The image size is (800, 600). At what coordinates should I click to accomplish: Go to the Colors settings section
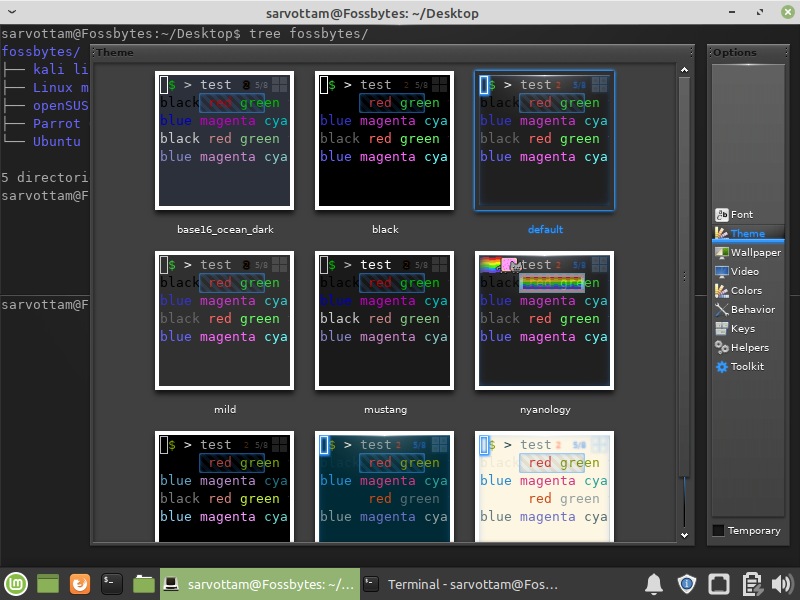pos(746,290)
